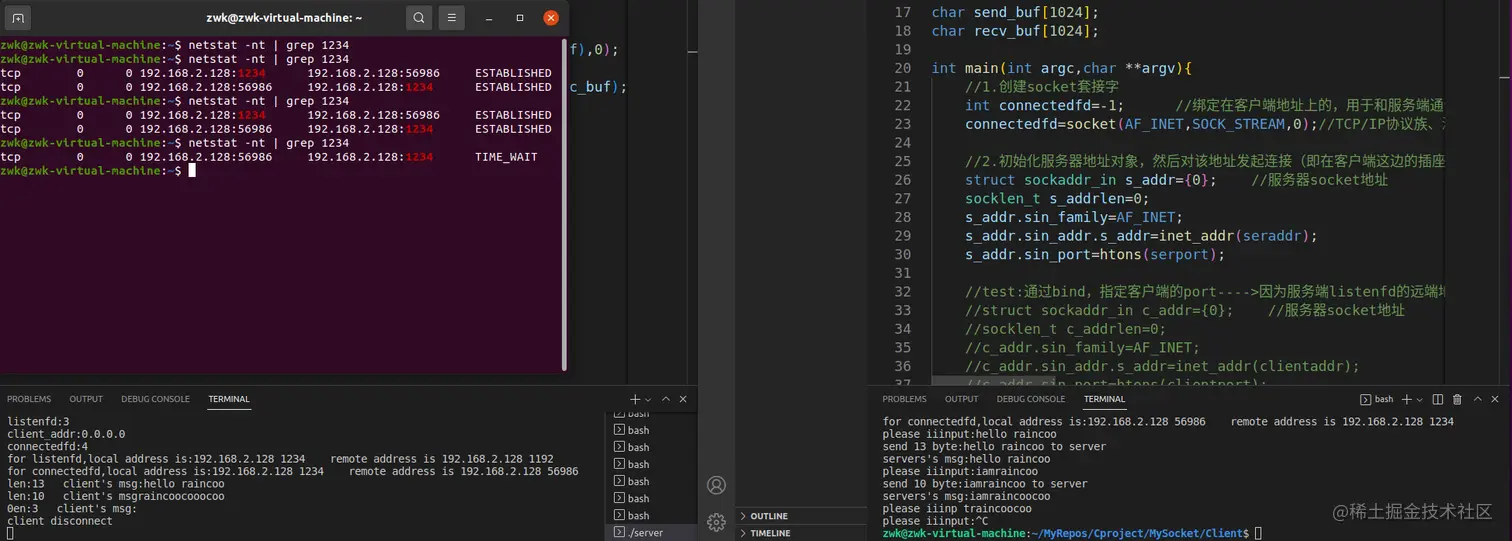The image size is (1512, 541).
Task: Click line number 26 in the editor gutter
Action: point(902,180)
